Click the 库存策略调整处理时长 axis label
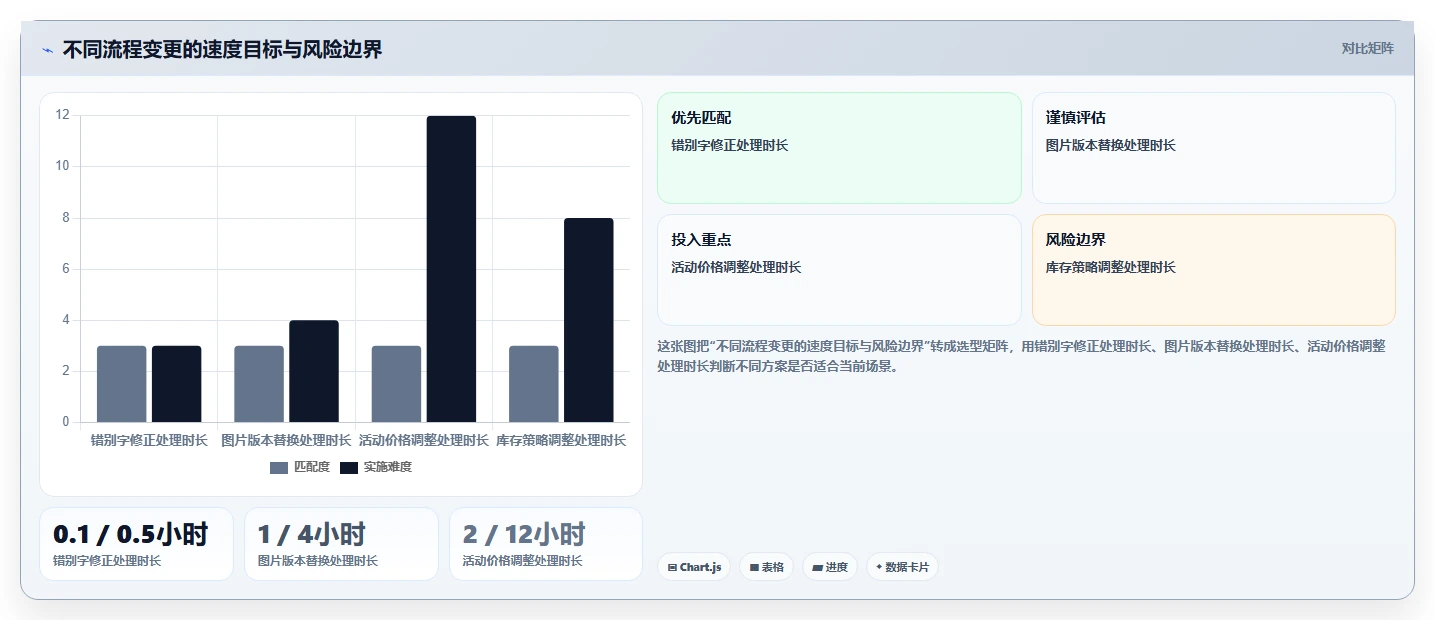Viewport: 1435px width, 620px height. click(x=561, y=440)
